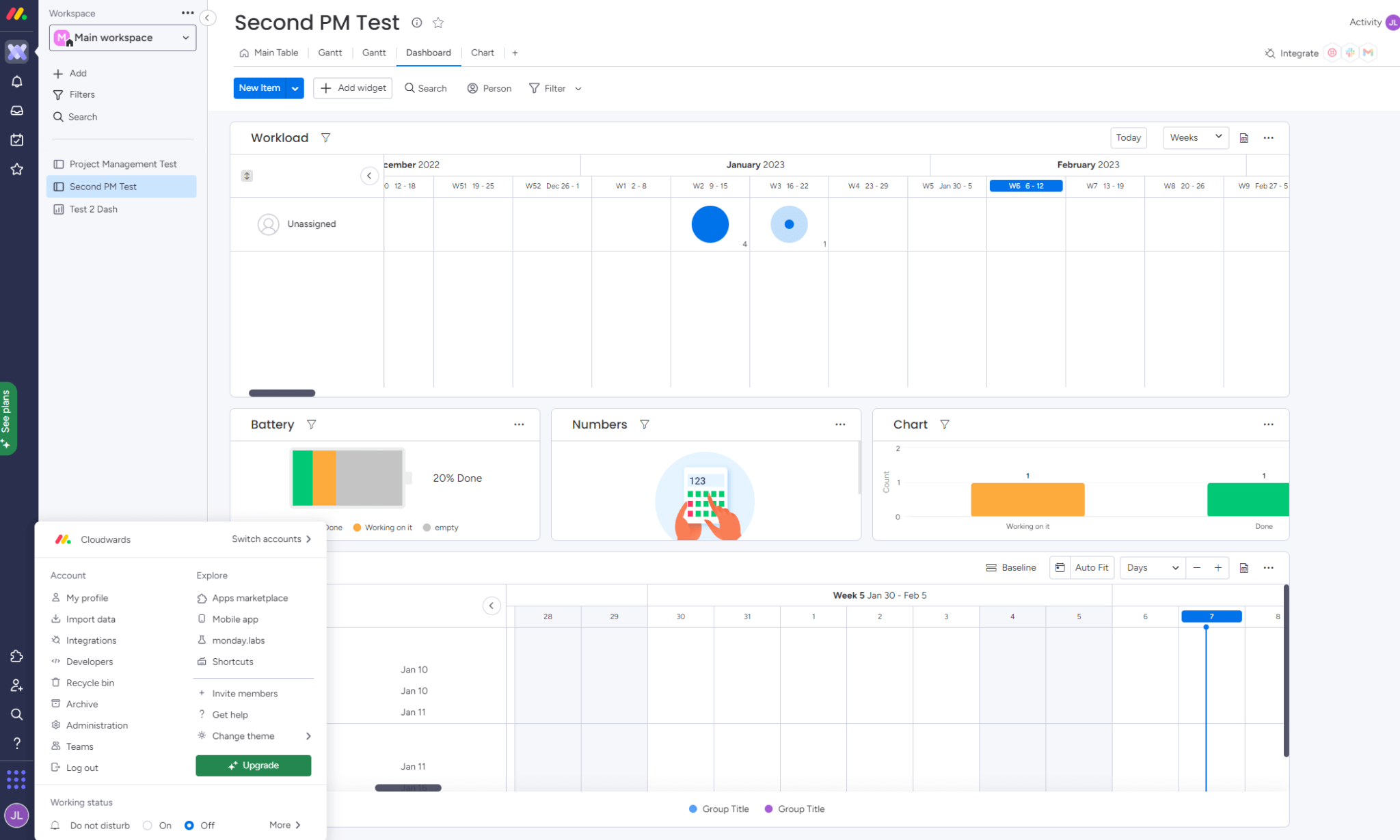The height and width of the screenshot is (840, 1400).
Task: Open the Battery widget options menu
Action: [x=519, y=424]
